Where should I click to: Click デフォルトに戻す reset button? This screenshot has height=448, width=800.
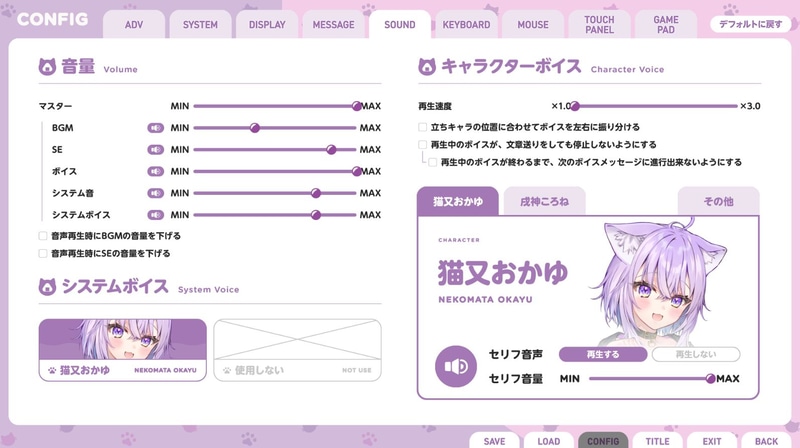click(x=751, y=24)
